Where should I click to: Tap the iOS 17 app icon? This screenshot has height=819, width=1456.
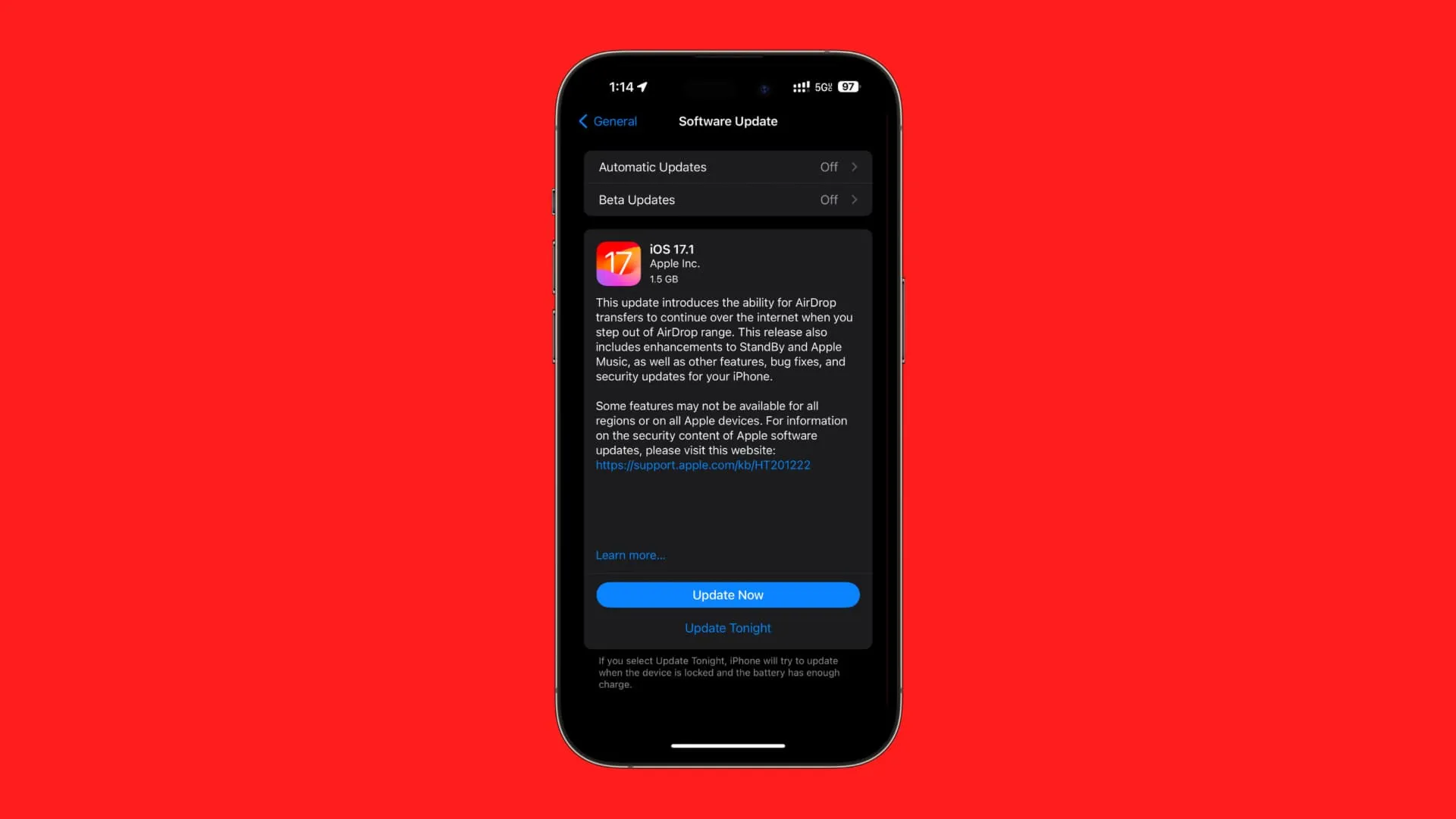pos(618,263)
